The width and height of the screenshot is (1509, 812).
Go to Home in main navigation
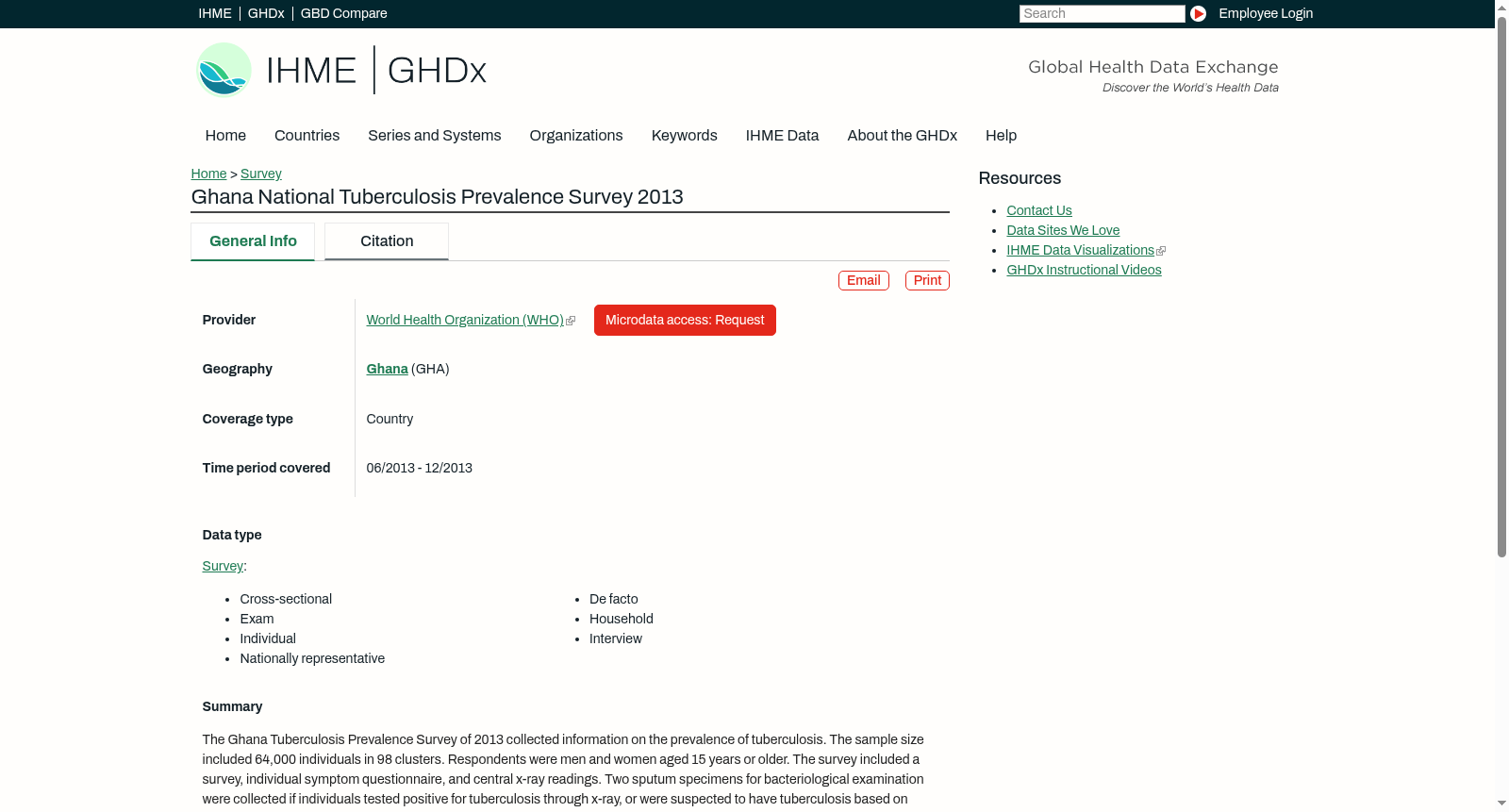225,135
